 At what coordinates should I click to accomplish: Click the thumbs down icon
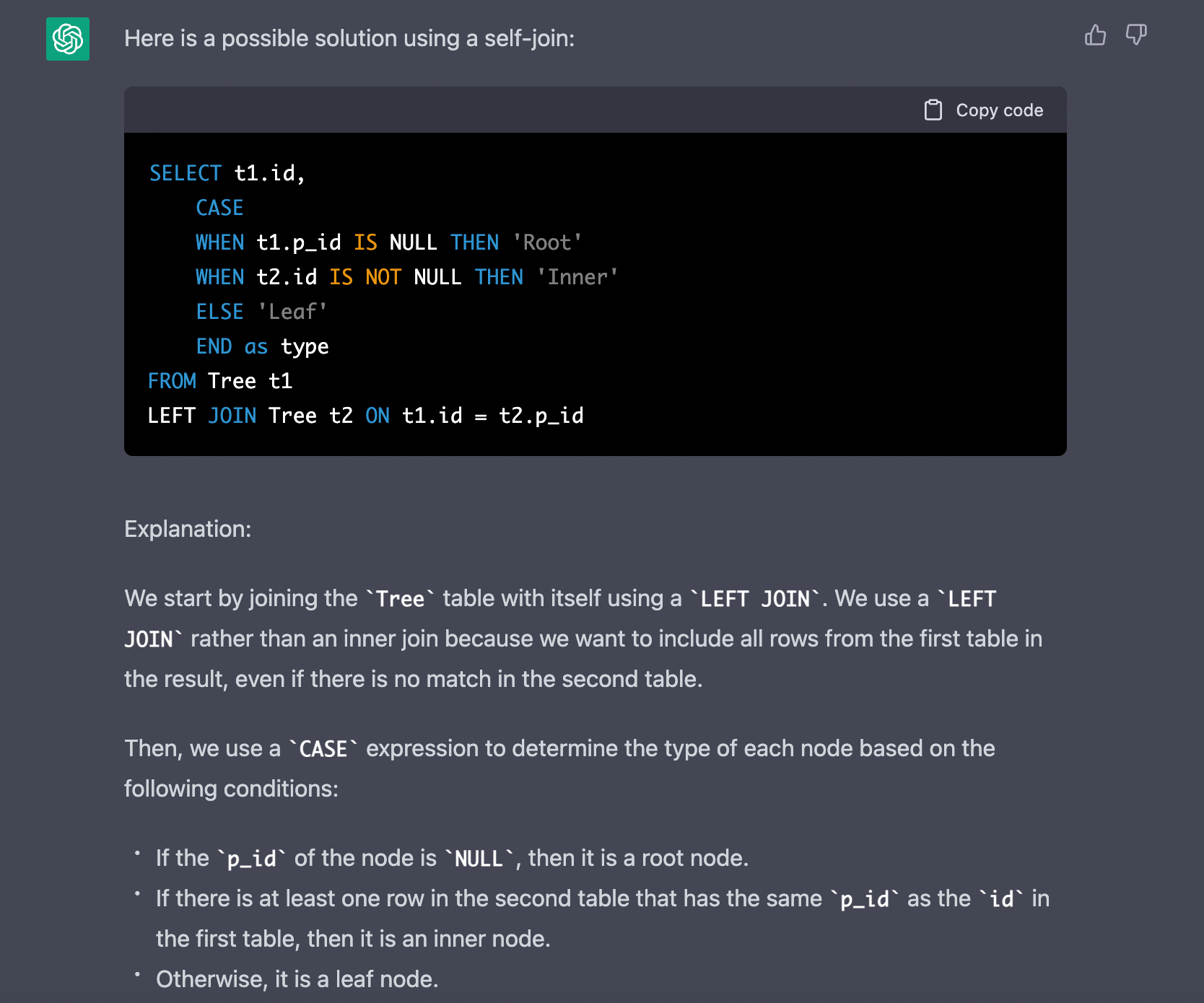click(x=1136, y=35)
